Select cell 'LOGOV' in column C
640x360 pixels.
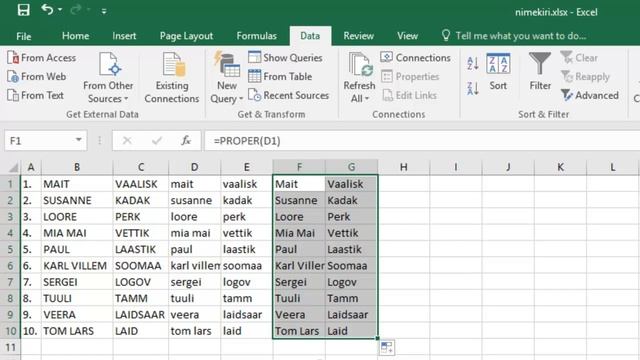coord(140,282)
